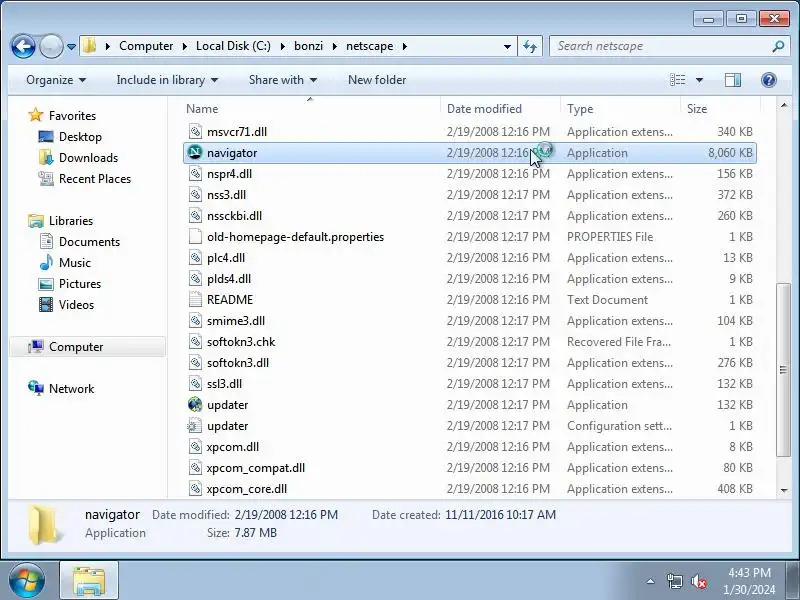Click the folder icon in address bar
The height and width of the screenshot is (600, 800).
pos(90,46)
